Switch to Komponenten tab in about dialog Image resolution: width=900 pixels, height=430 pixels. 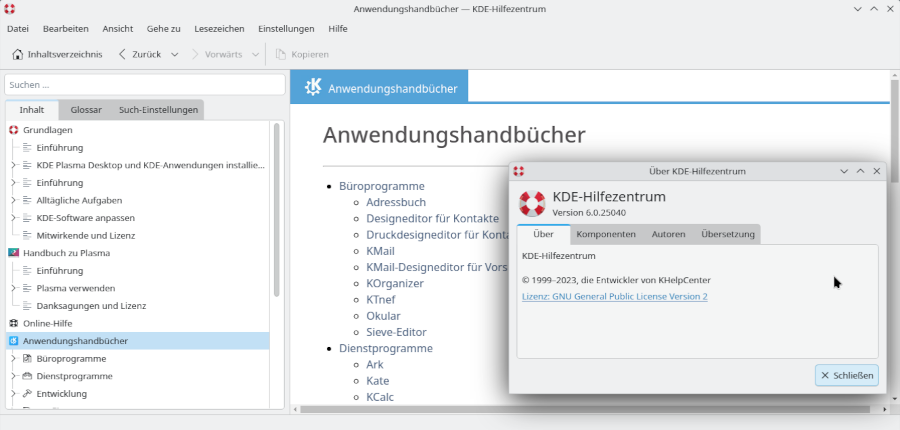[x=606, y=234]
